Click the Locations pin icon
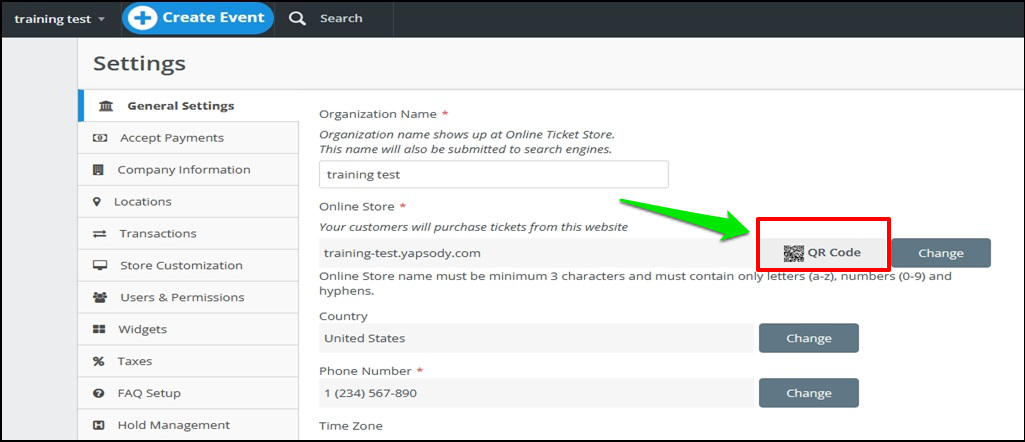The width and height of the screenshot is (1025, 442). [97, 201]
